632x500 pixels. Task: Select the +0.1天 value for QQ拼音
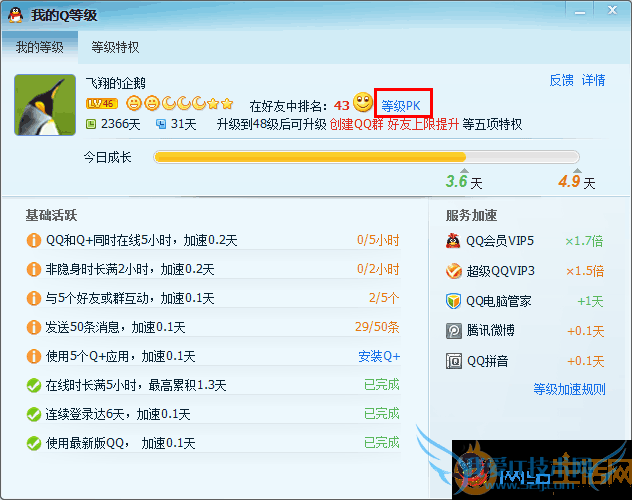(x=586, y=361)
